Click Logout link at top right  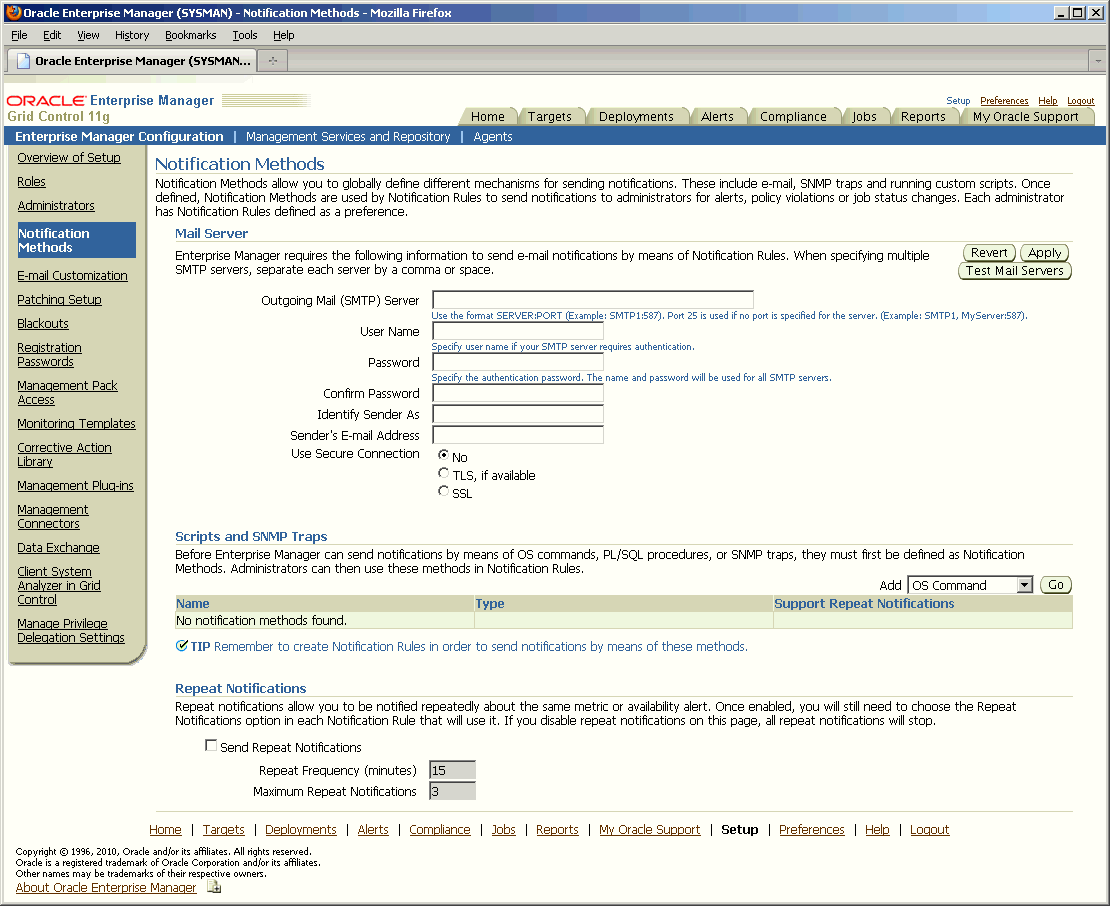tap(1080, 101)
